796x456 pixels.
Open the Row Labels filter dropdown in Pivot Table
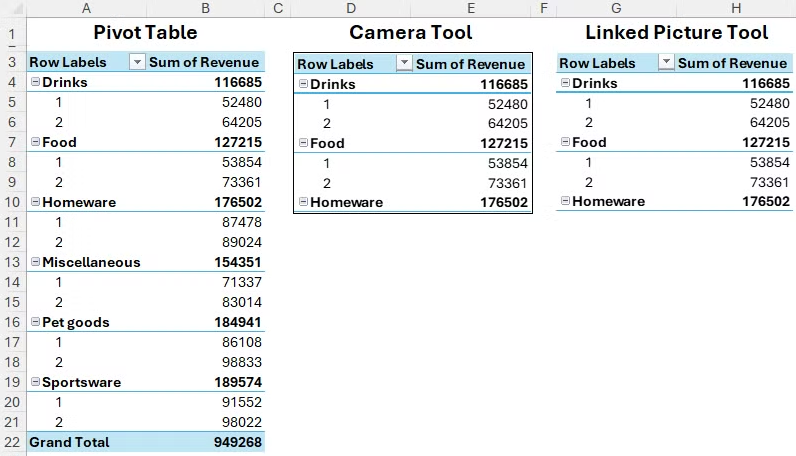137,62
